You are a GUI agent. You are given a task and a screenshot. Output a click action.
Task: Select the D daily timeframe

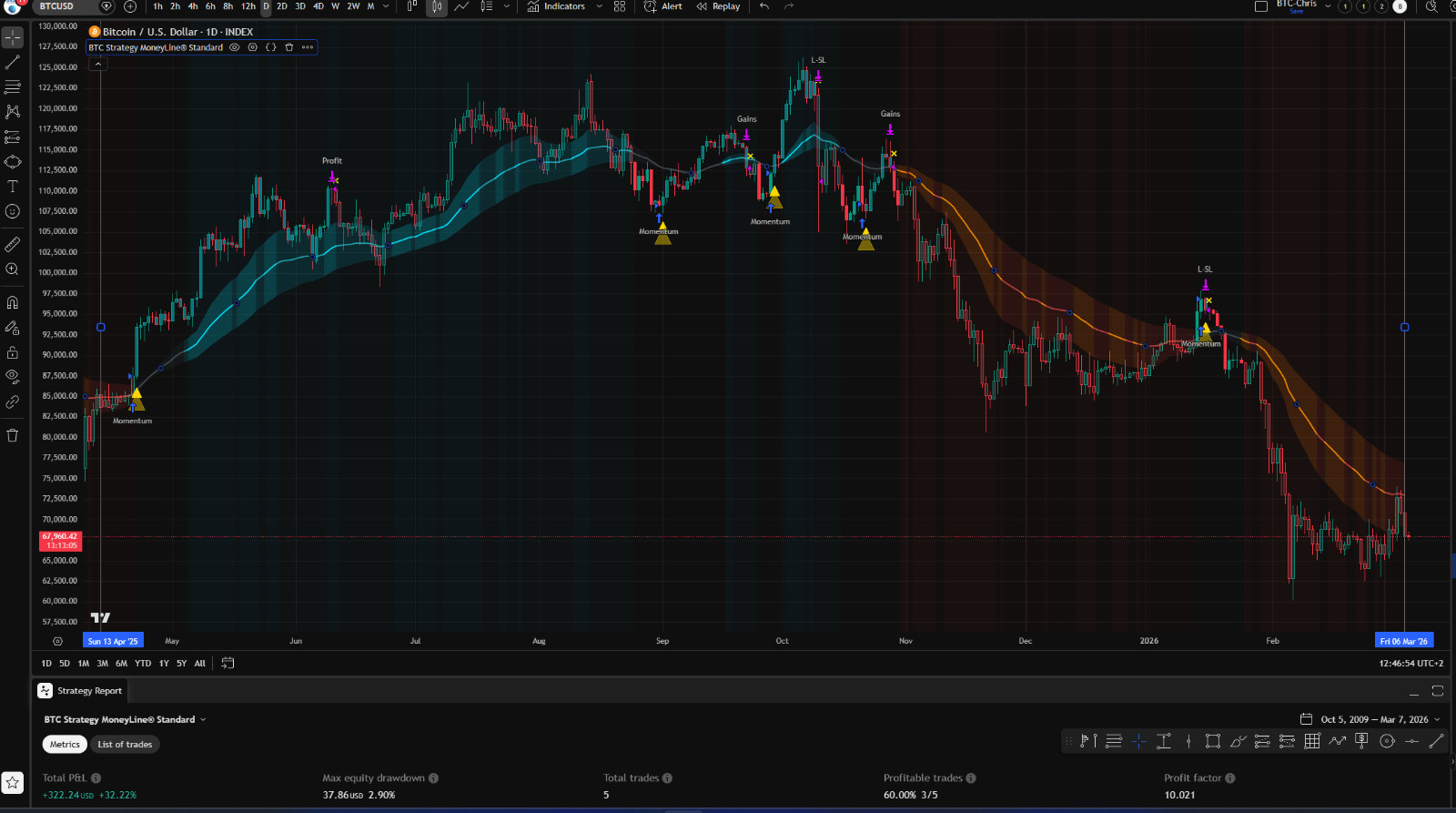(266, 6)
